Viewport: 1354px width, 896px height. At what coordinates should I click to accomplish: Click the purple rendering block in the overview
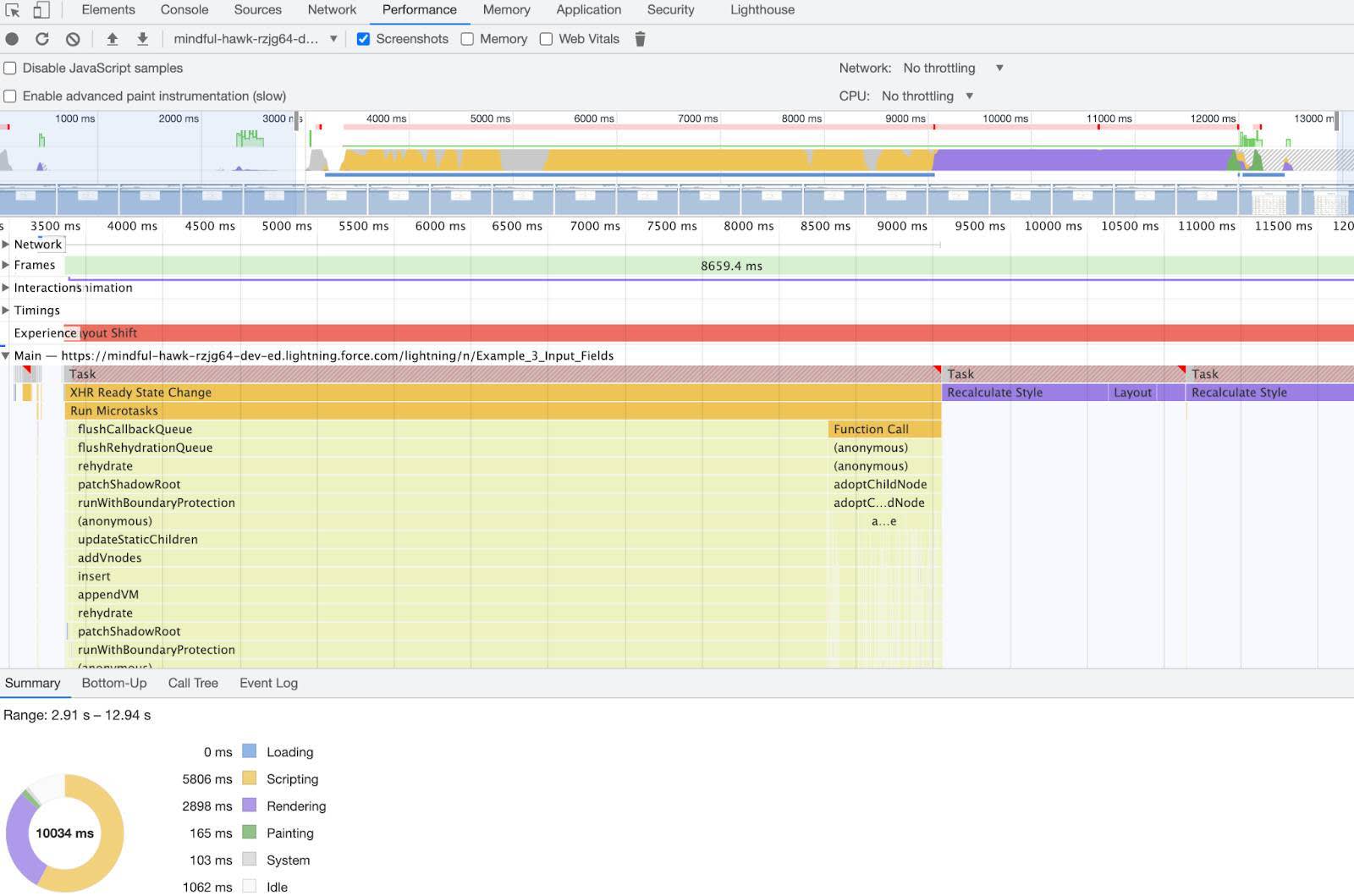[1083, 160]
